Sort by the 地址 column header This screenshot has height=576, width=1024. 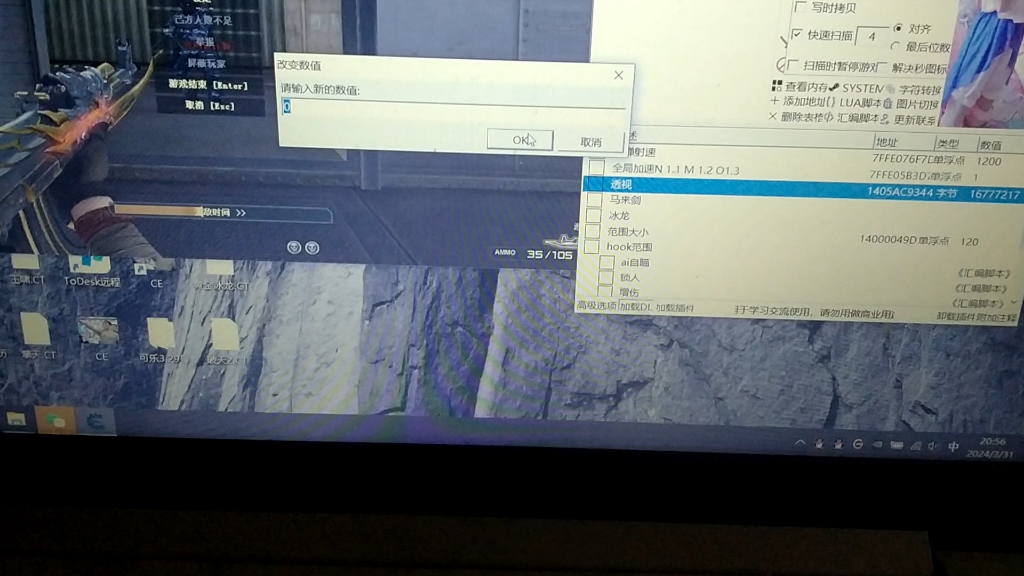(886, 142)
